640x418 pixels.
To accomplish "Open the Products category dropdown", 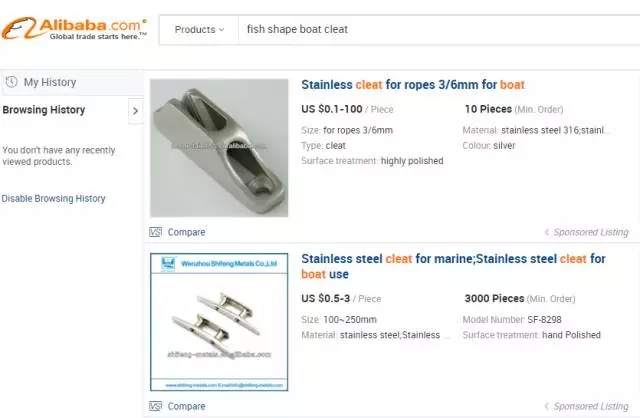I will coord(199,29).
